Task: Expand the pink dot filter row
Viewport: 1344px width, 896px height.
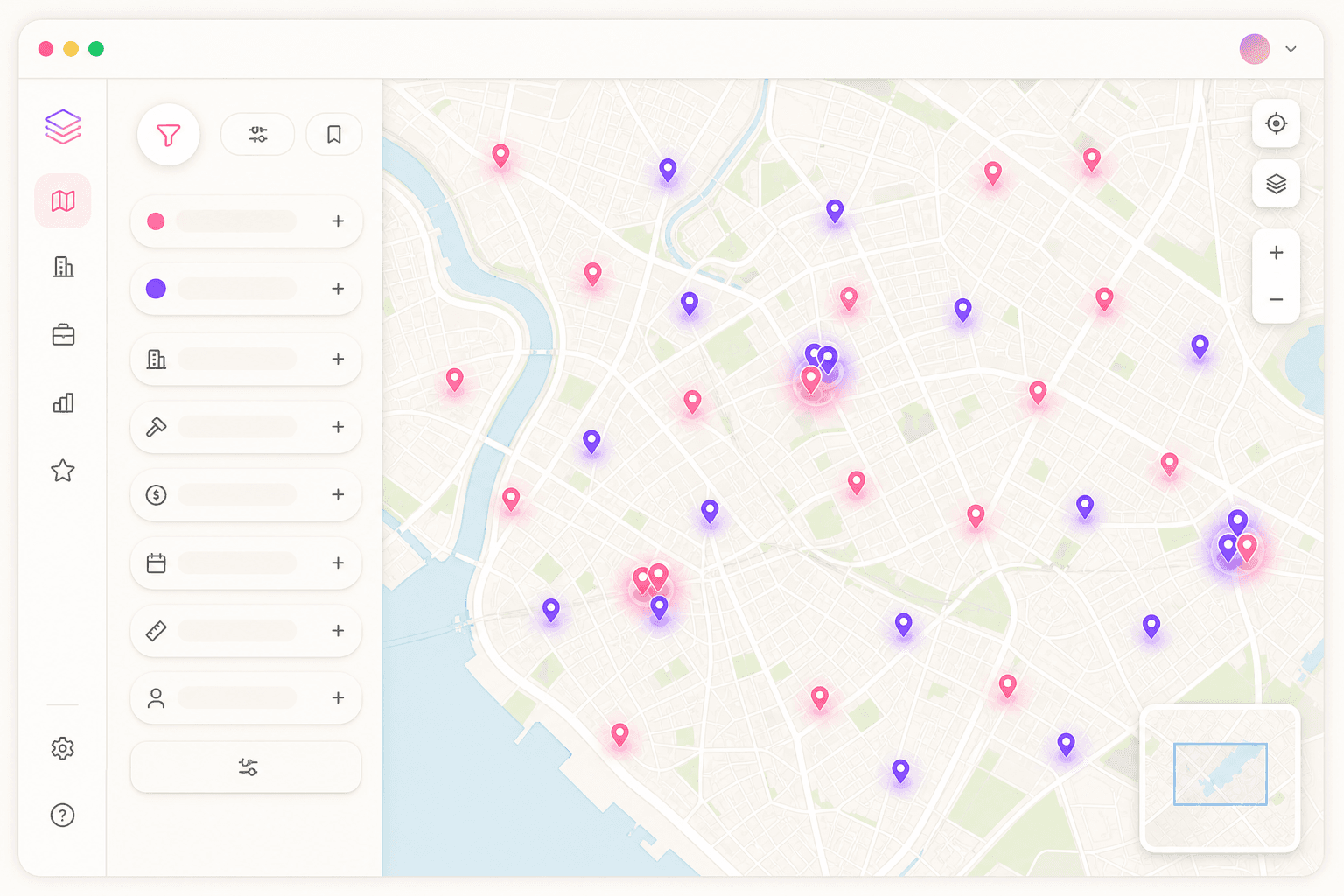Action: [x=338, y=221]
